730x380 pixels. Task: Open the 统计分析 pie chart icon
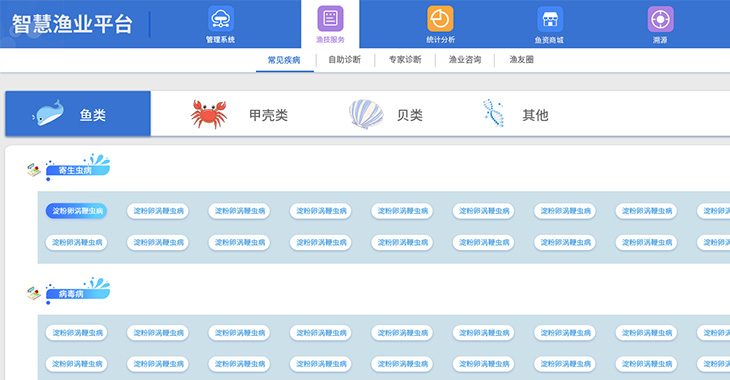(440, 19)
